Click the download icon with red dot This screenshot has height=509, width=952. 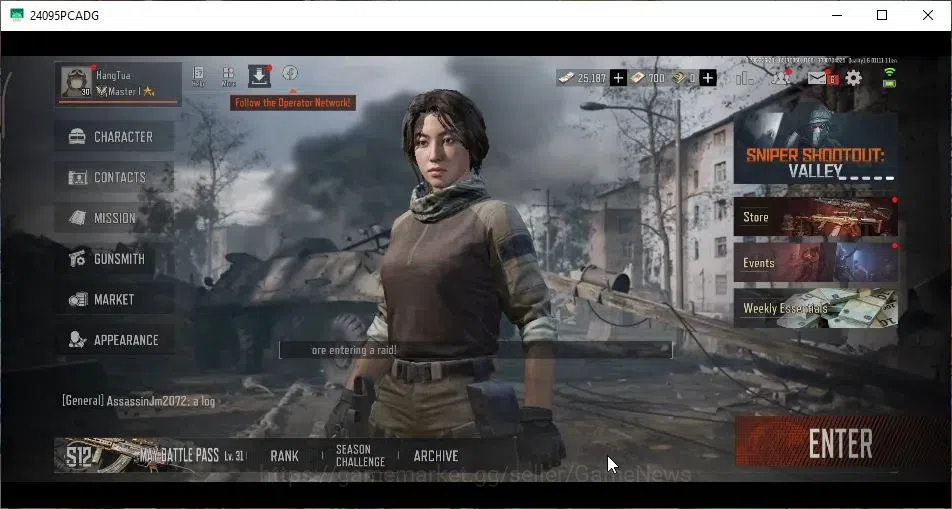pos(259,77)
